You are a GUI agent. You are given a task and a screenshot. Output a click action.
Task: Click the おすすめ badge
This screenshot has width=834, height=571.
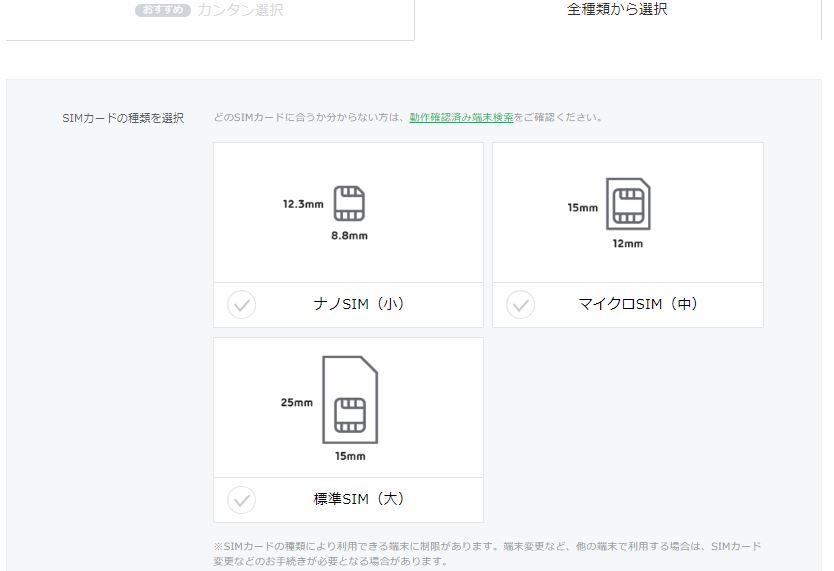pyautogui.click(x=163, y=10)
